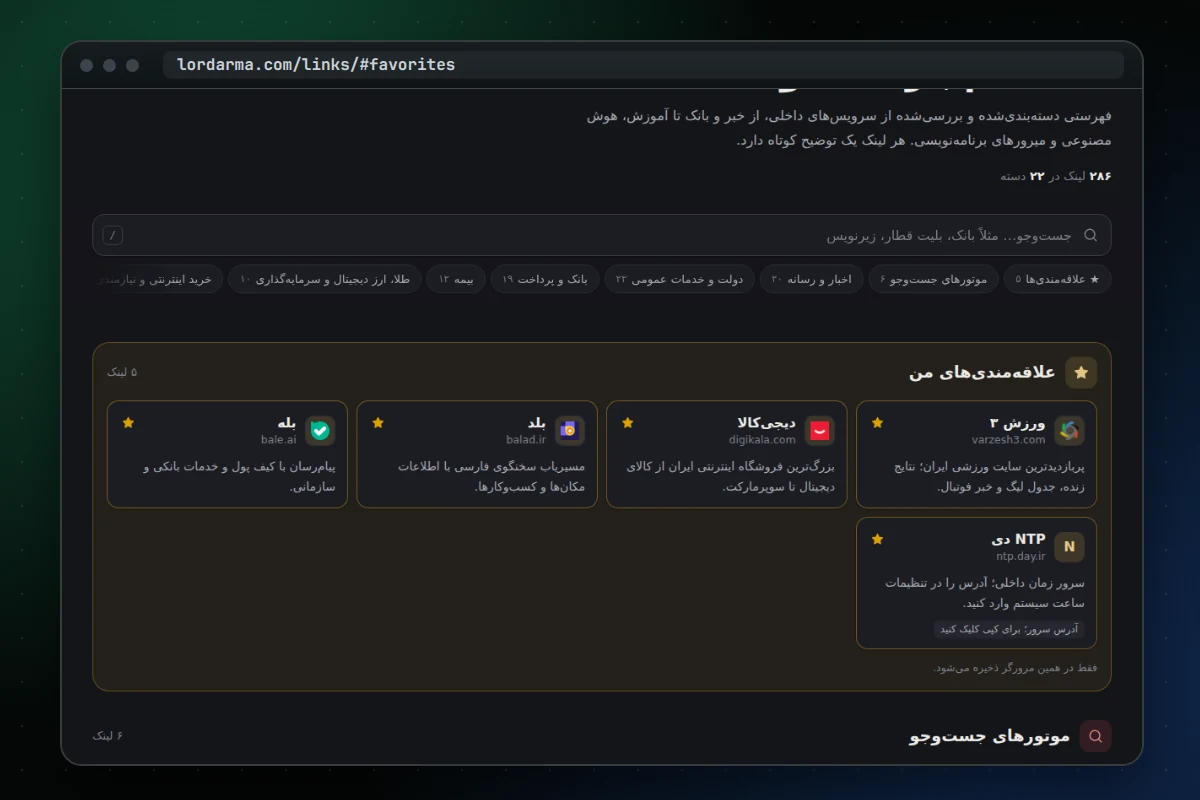Click the "ntp.day.ir" domain text
This screenshot has height=800, width=1200.
[x=1020, y=556]
